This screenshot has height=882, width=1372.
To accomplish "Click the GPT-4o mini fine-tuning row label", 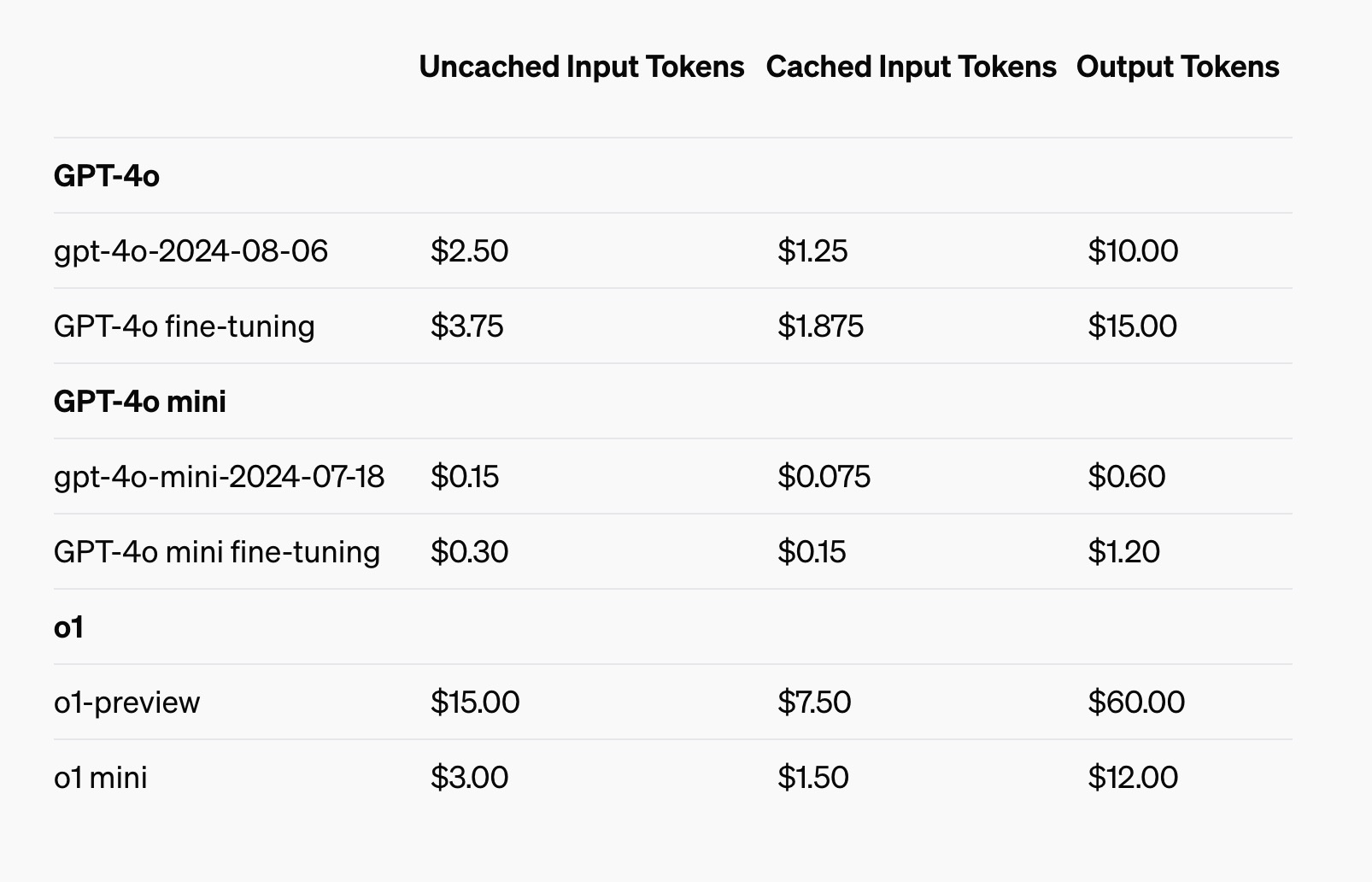I will pyautogui.click(x=217, y=551).
